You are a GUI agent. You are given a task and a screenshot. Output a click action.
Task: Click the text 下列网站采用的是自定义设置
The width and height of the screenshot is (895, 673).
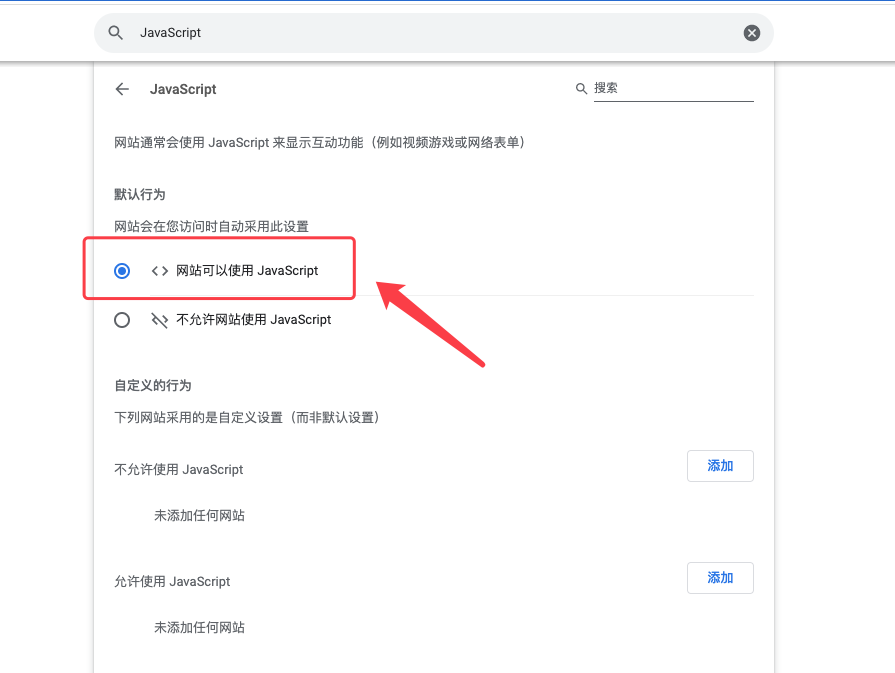click(x=247, y=417)
